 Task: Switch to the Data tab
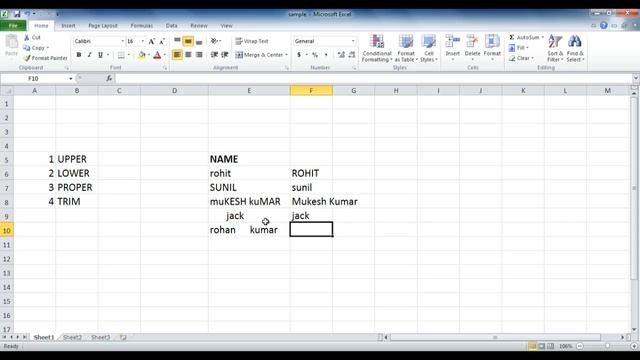[171, 25]
